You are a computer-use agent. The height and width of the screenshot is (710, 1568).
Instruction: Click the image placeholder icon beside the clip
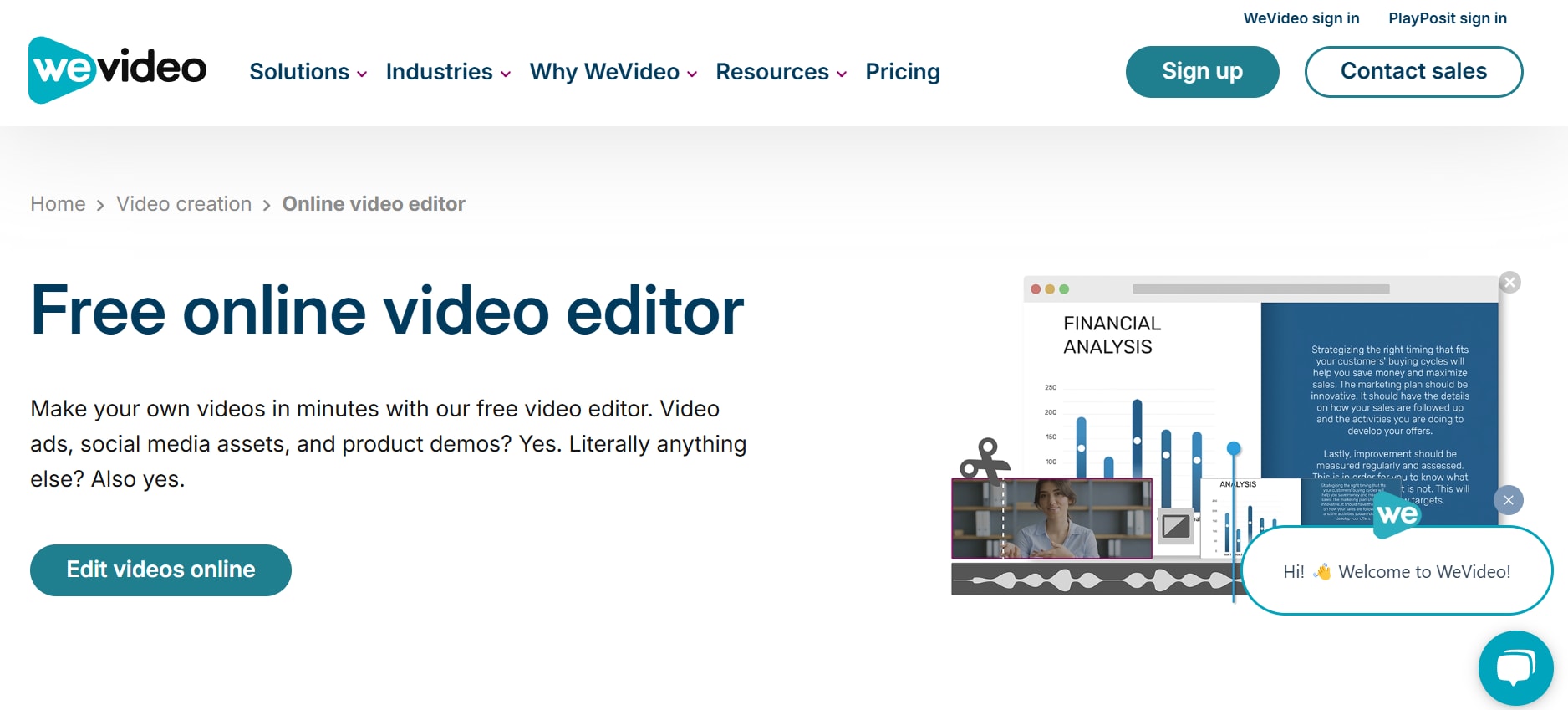[1176, 526]
